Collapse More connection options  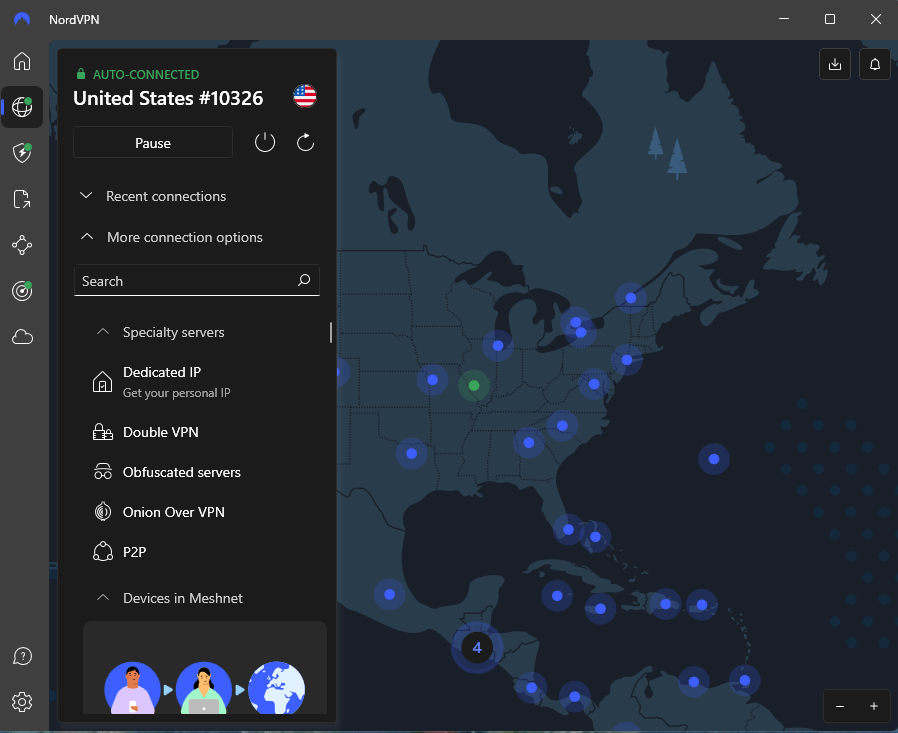pos(184,237)
